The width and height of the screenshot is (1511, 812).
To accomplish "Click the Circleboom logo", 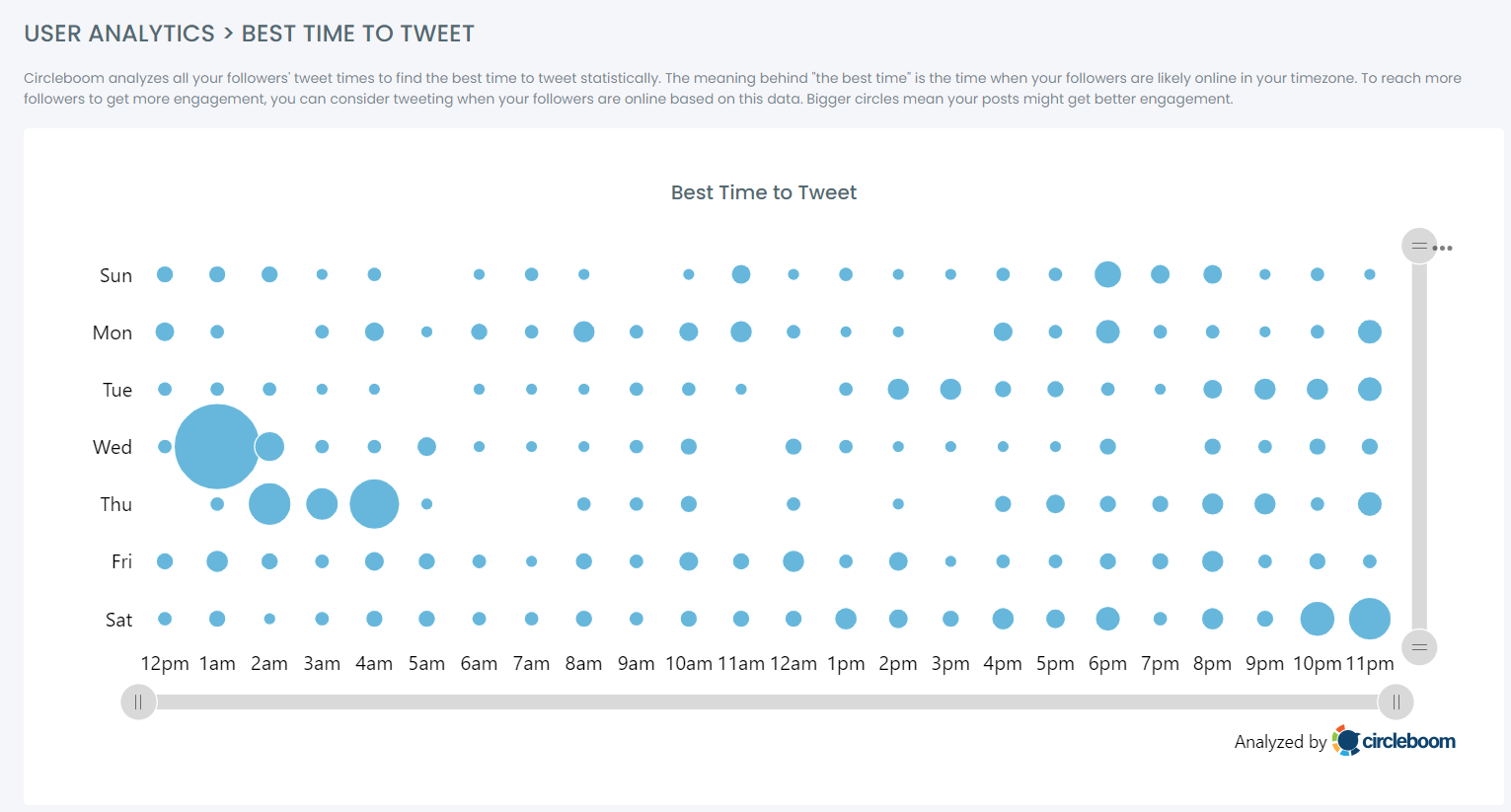I will (x=1394, y=741).
